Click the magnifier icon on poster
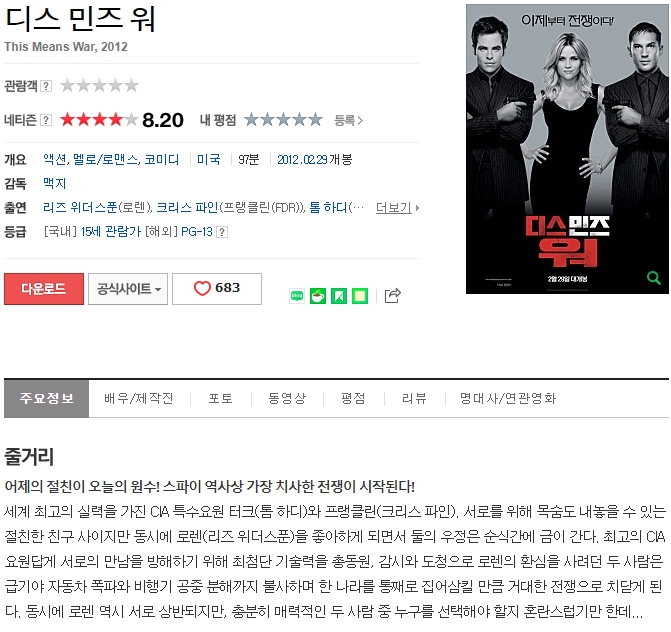Image resolution: width=671 pixels, height=632 pixels. 653,278
